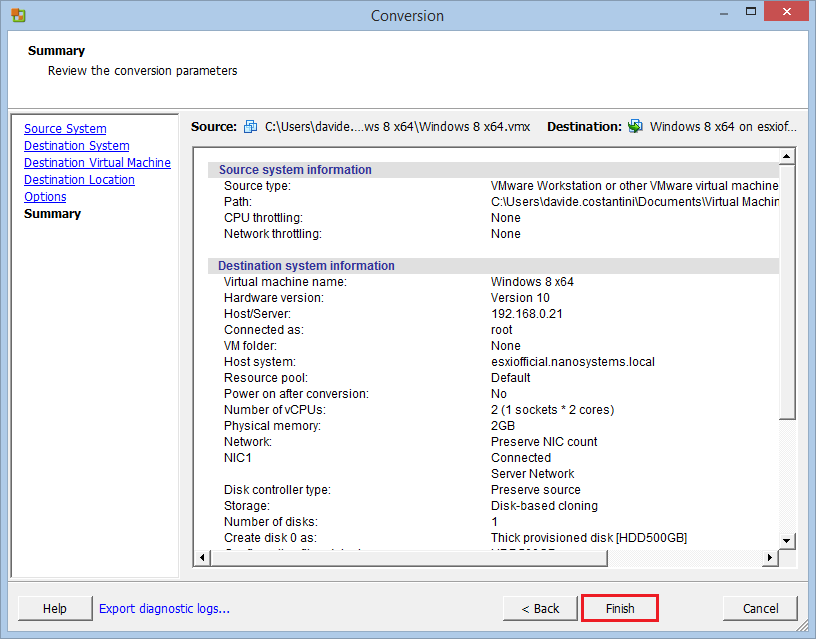This screenshot has height=639, width=816.
Task: Close the Conversion window
Action: (787, 11)
